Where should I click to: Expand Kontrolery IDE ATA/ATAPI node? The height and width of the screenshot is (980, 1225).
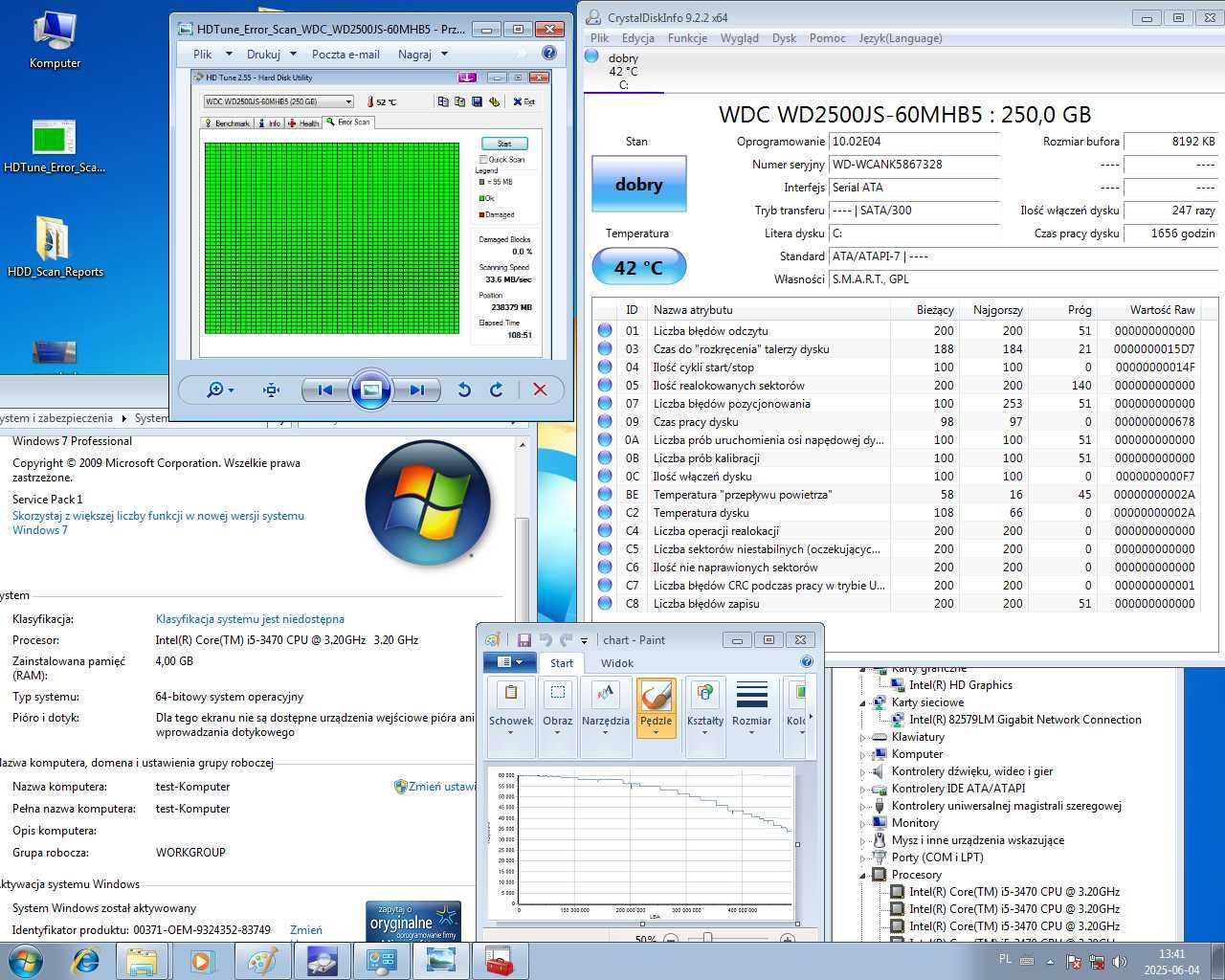tap(863, 789)
